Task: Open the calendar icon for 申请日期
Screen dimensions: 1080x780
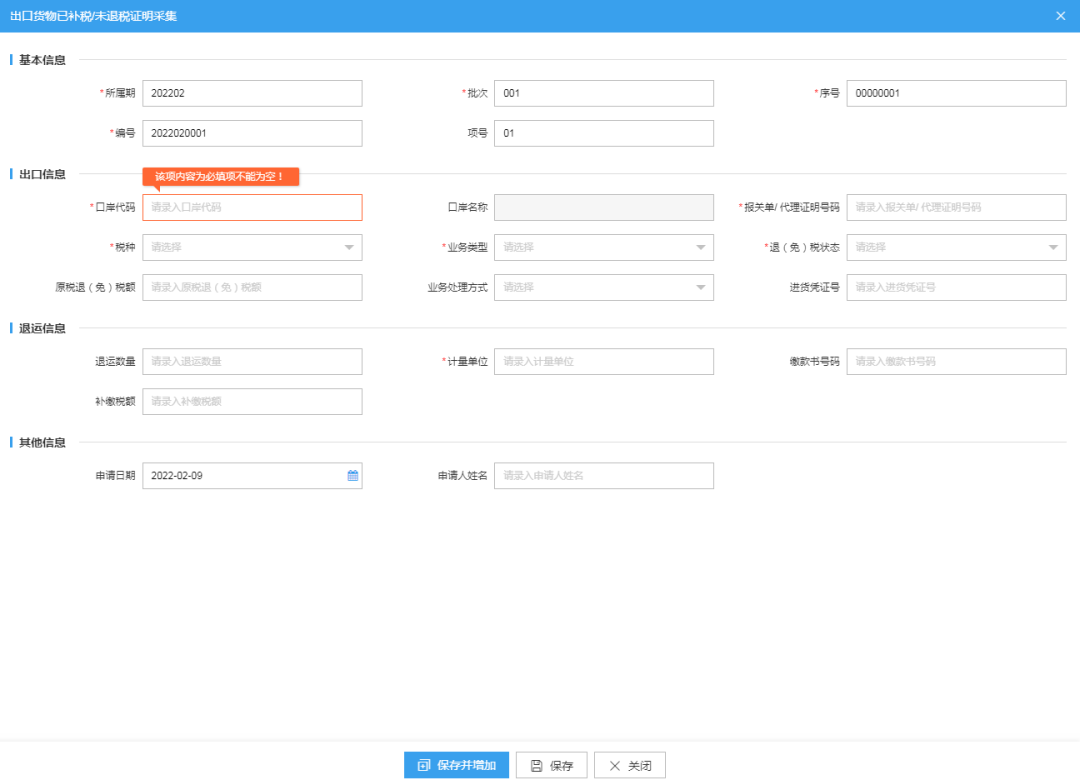Action: [x=352, y=476]
